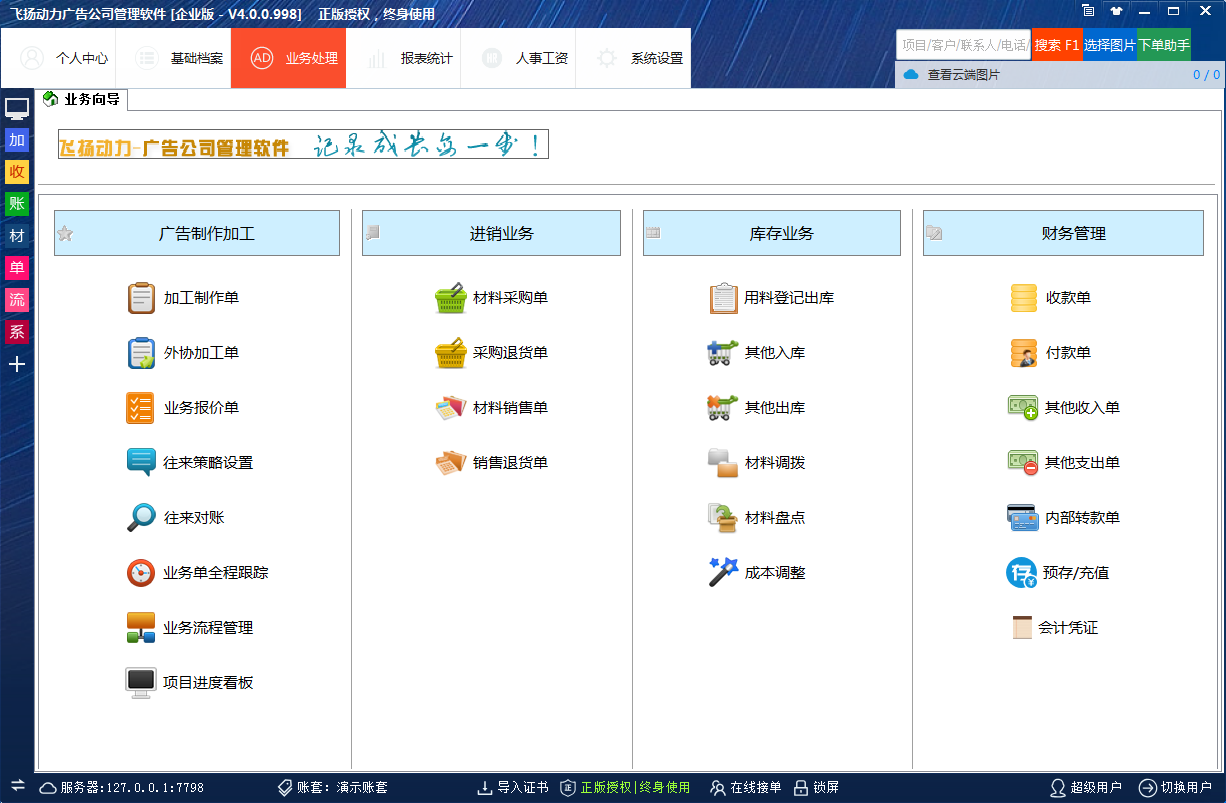The height and width of the screenshot is (803, 1226).
Task: Switch to the 系统设置 menu
Action: click(633, 58)
